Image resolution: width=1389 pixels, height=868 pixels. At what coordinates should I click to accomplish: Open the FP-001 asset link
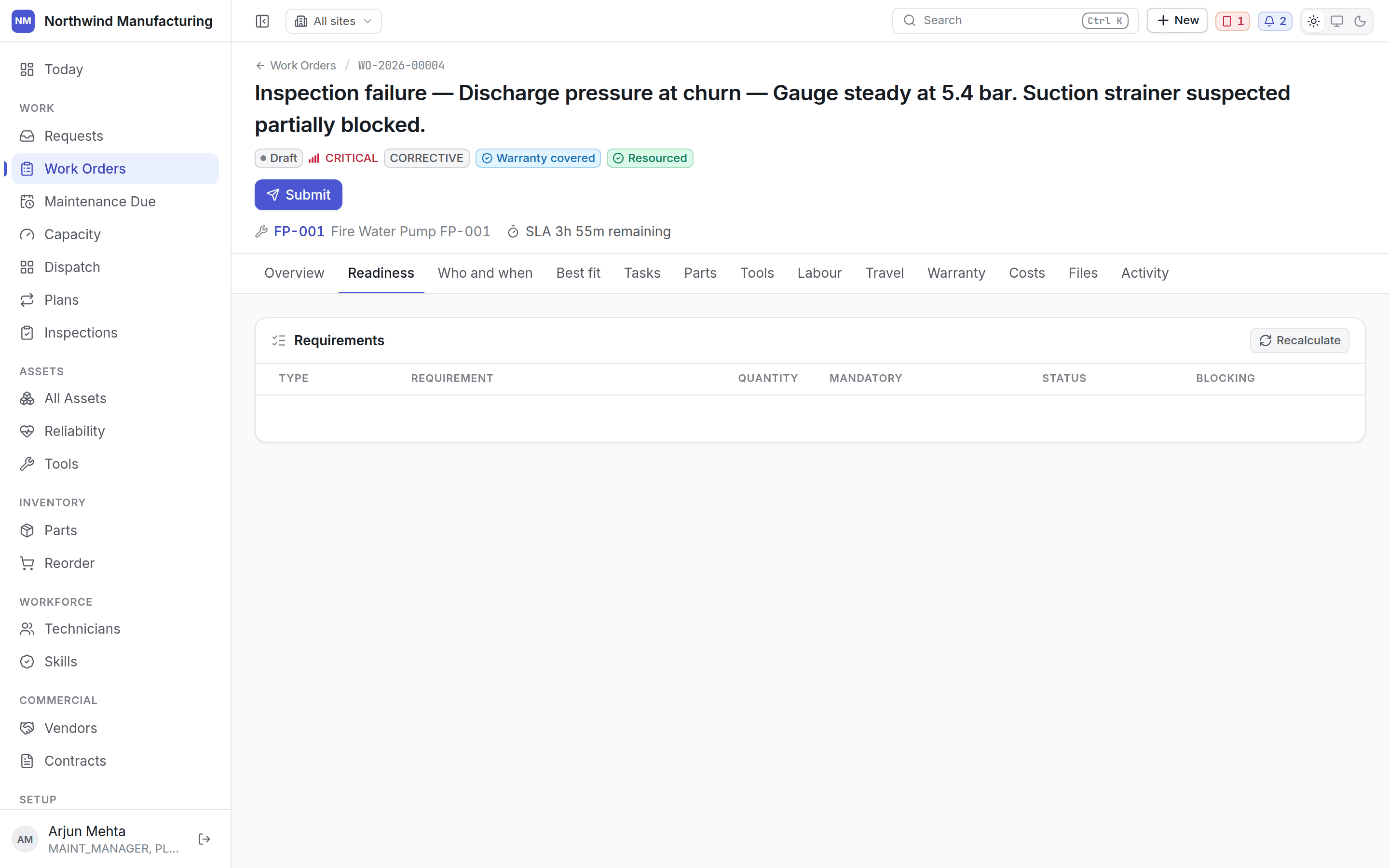pyautogui.click(x=299, y=231)
